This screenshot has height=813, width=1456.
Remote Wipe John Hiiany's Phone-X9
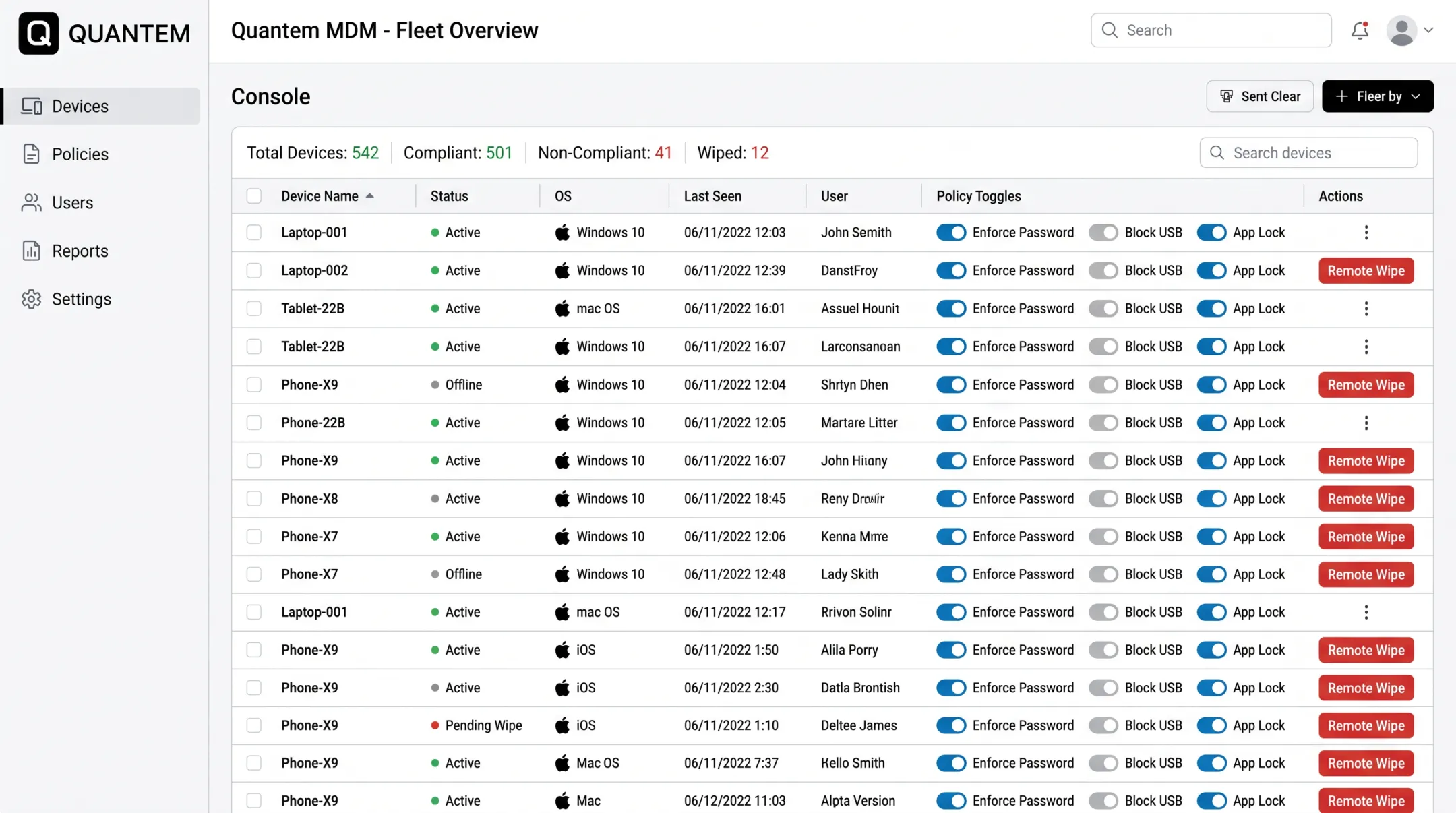point(1366,461)
